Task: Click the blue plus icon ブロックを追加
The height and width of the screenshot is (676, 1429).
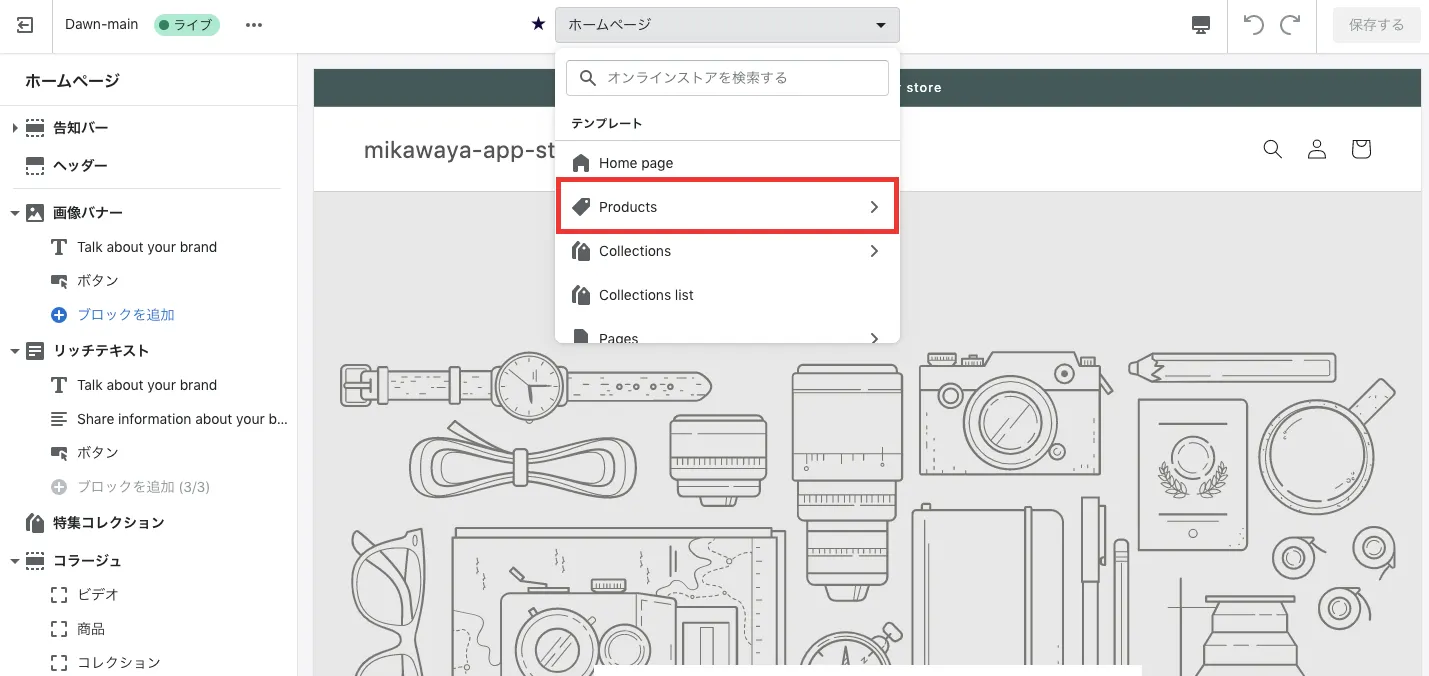Action: pos(59,315)
